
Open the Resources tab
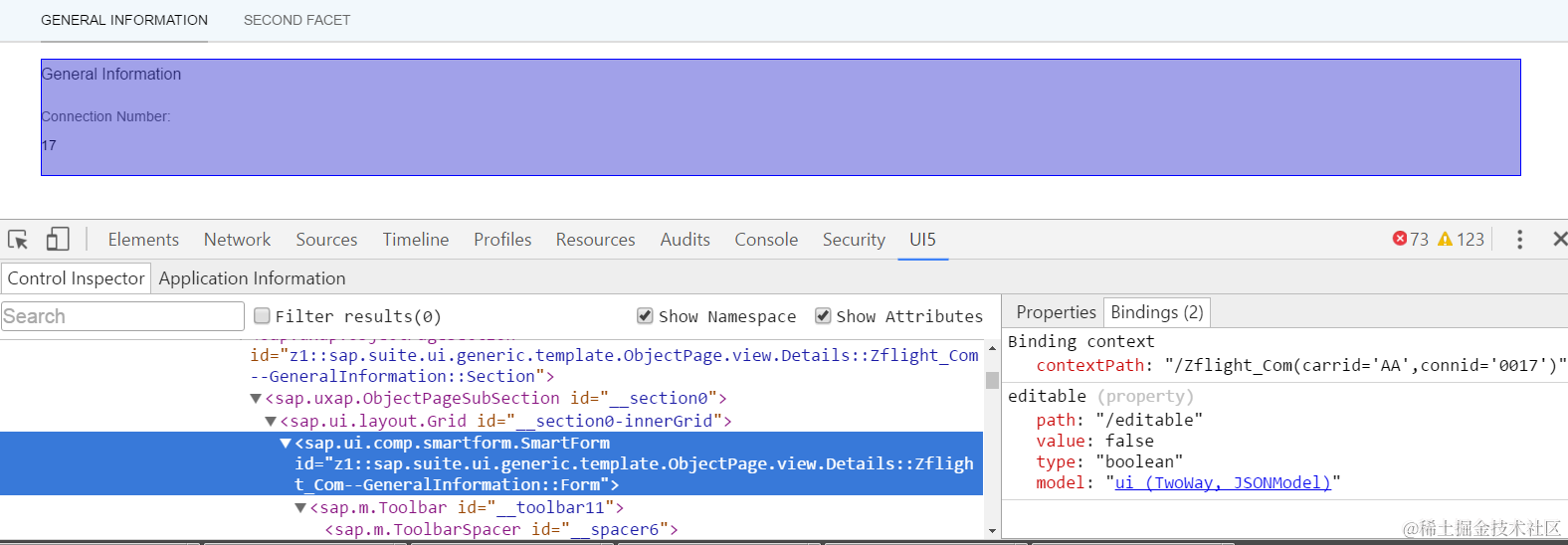point(595,240)
